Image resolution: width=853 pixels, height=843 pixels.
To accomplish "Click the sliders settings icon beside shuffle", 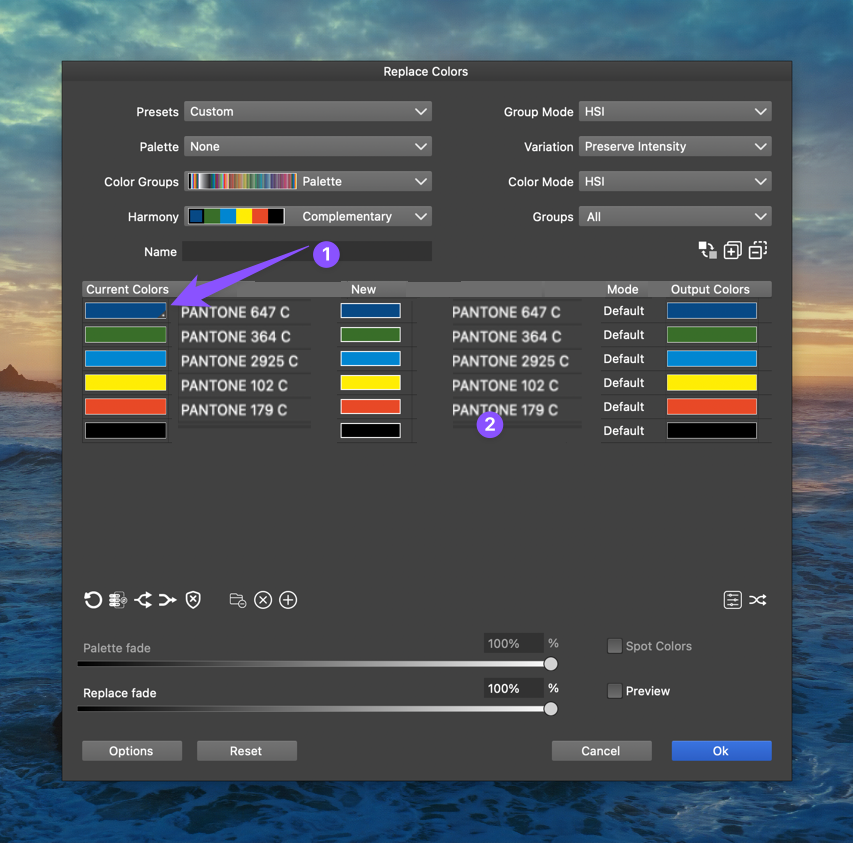I will click(x=733, y=600).
